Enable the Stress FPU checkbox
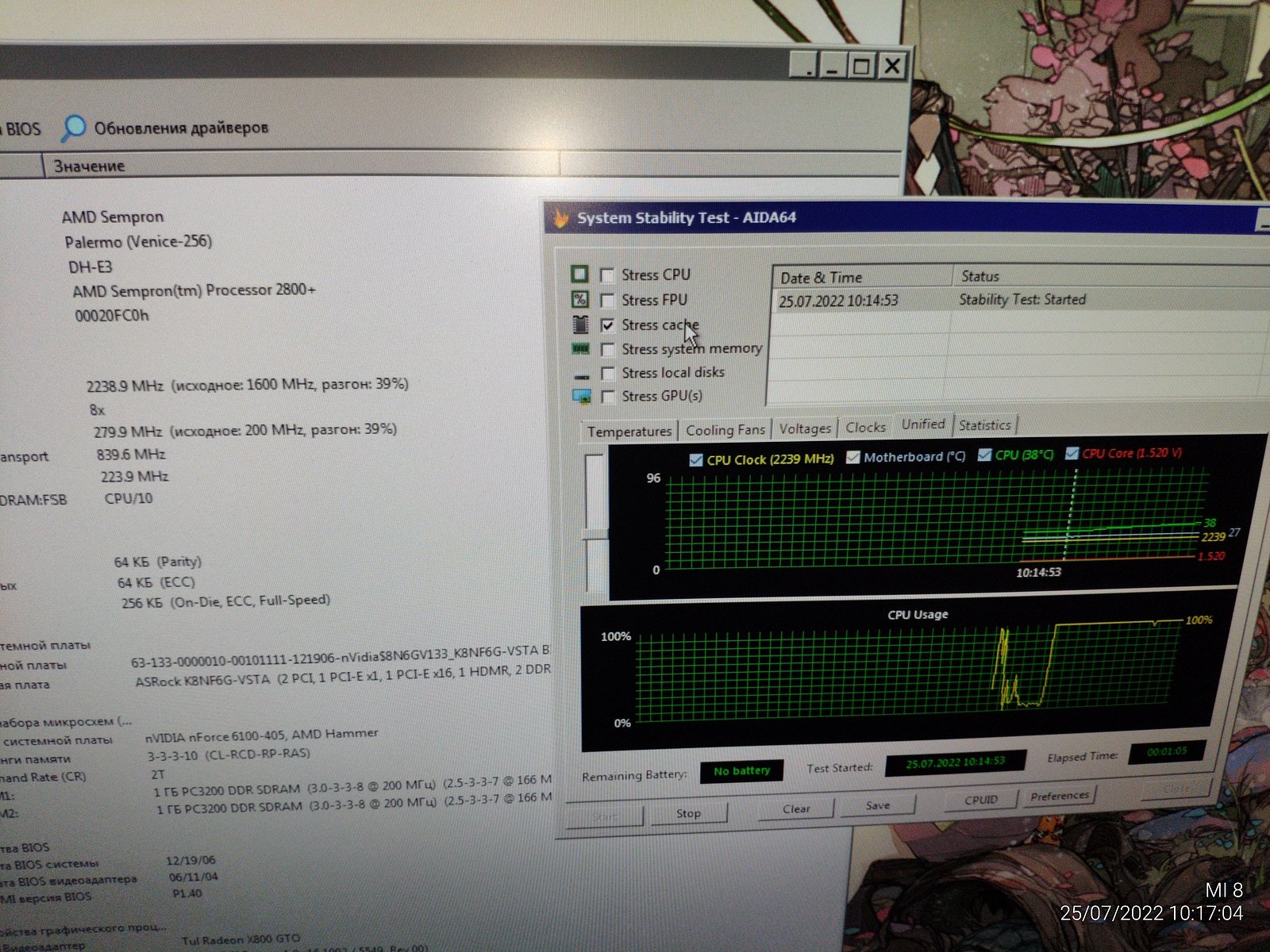 coord(607,301)
